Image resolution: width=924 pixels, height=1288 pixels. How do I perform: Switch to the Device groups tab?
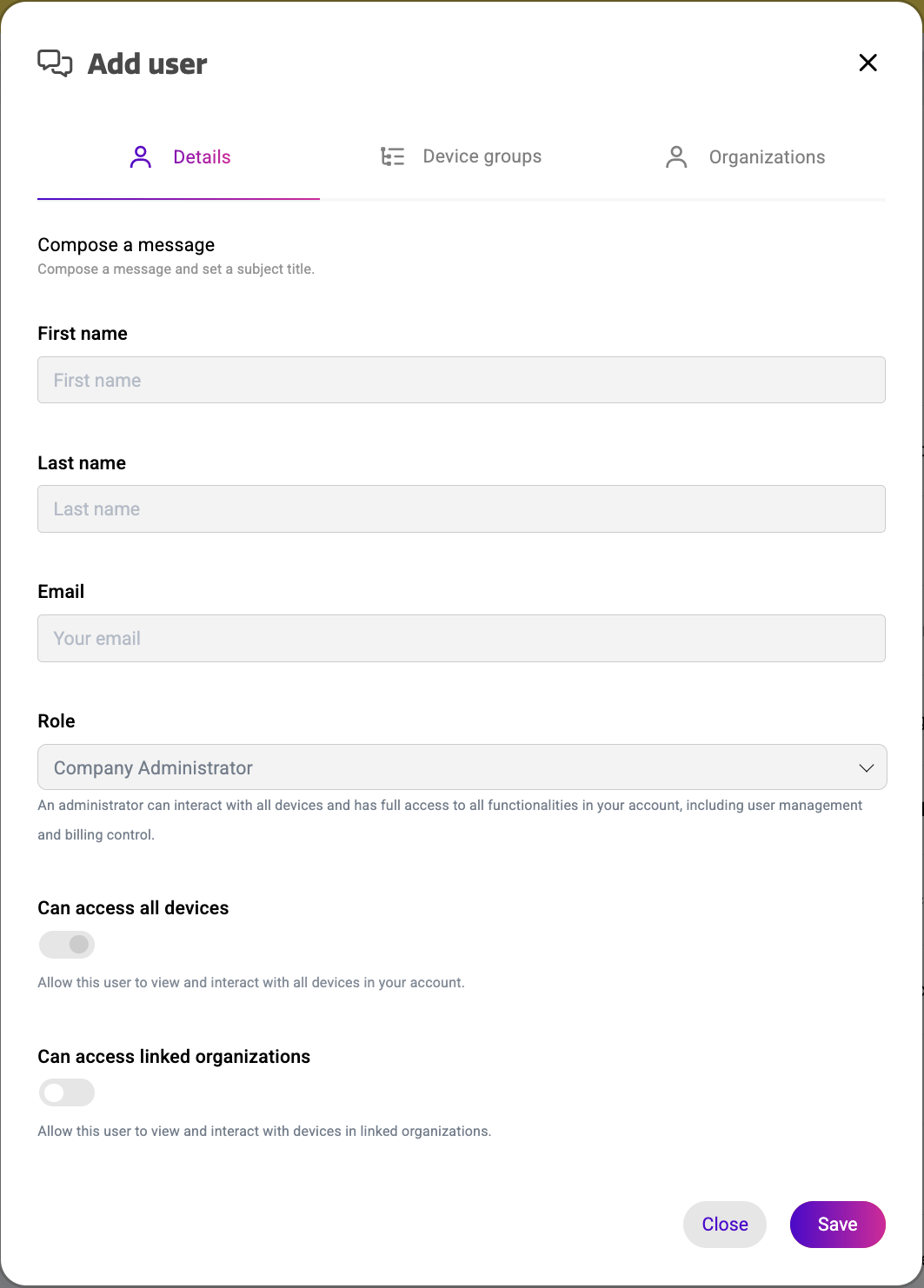[482, 156]
